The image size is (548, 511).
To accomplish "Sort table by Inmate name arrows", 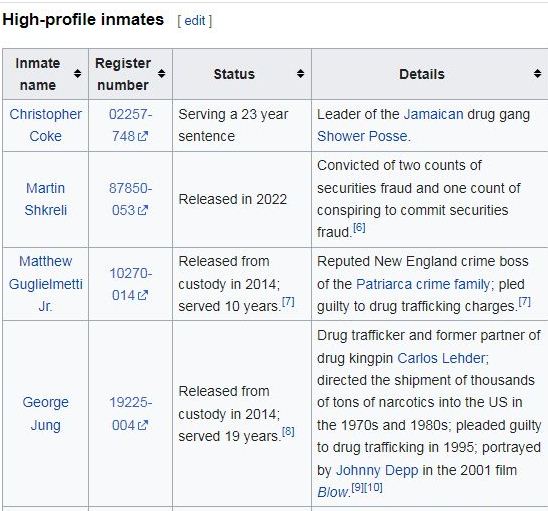I will pyautogui.click(x=77, y=74).
